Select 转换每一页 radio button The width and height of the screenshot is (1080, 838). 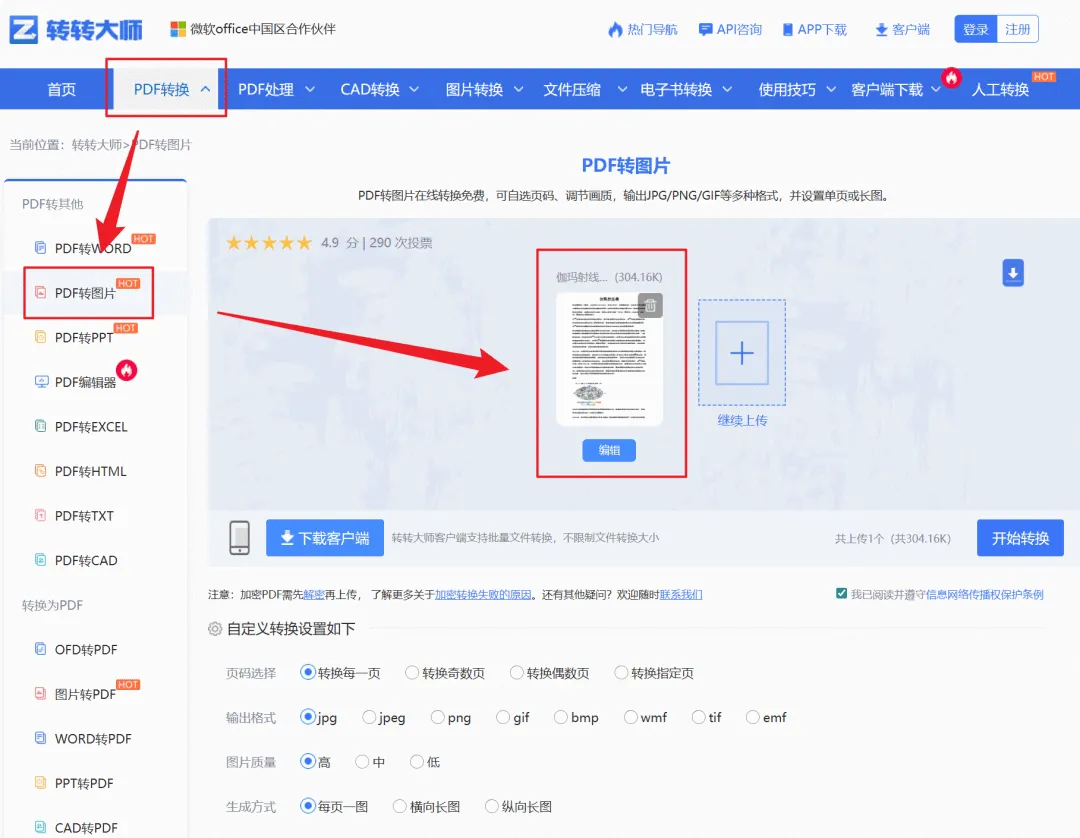tap(307, 672)
